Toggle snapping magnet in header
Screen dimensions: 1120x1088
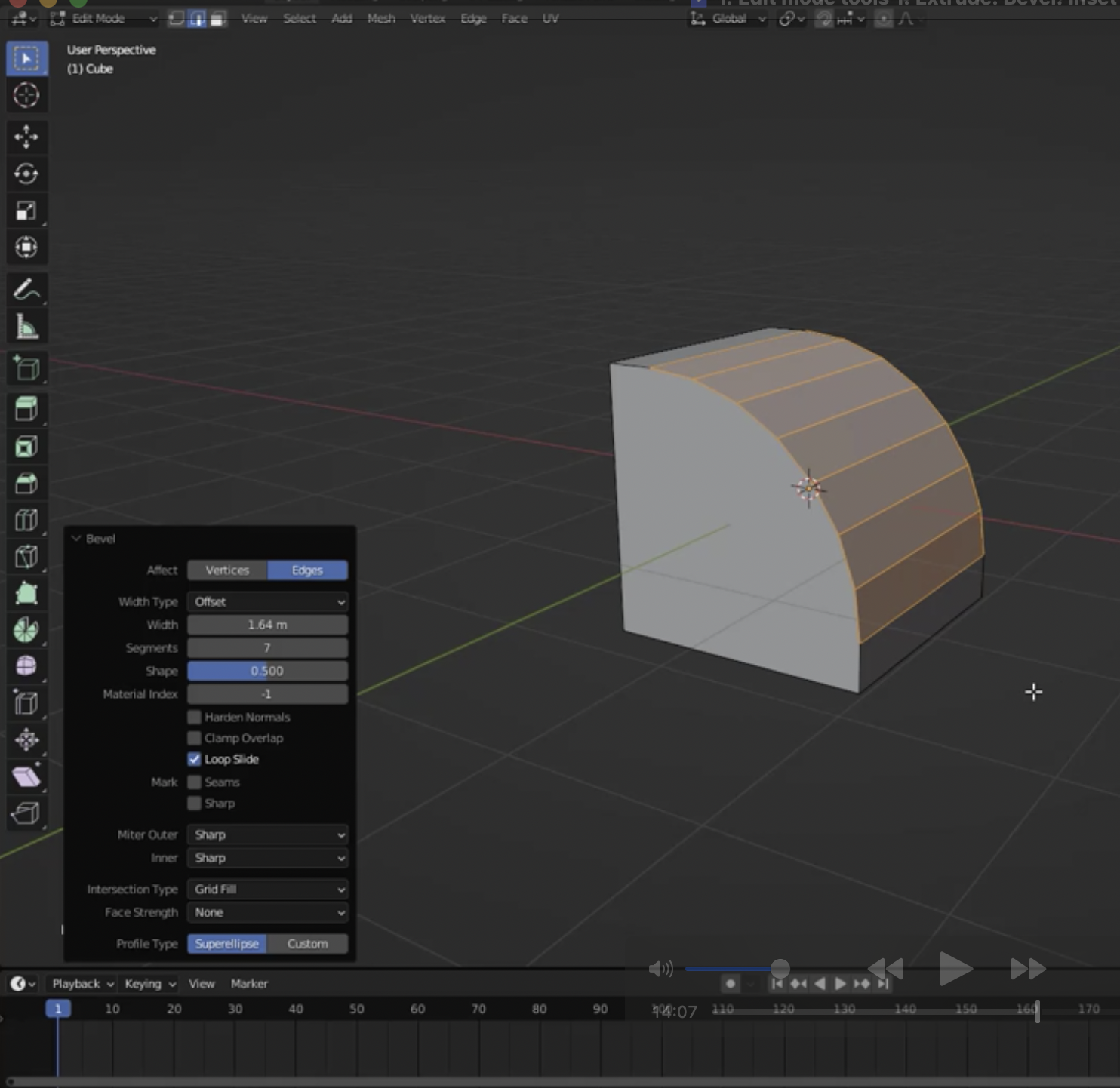(825, 19)
